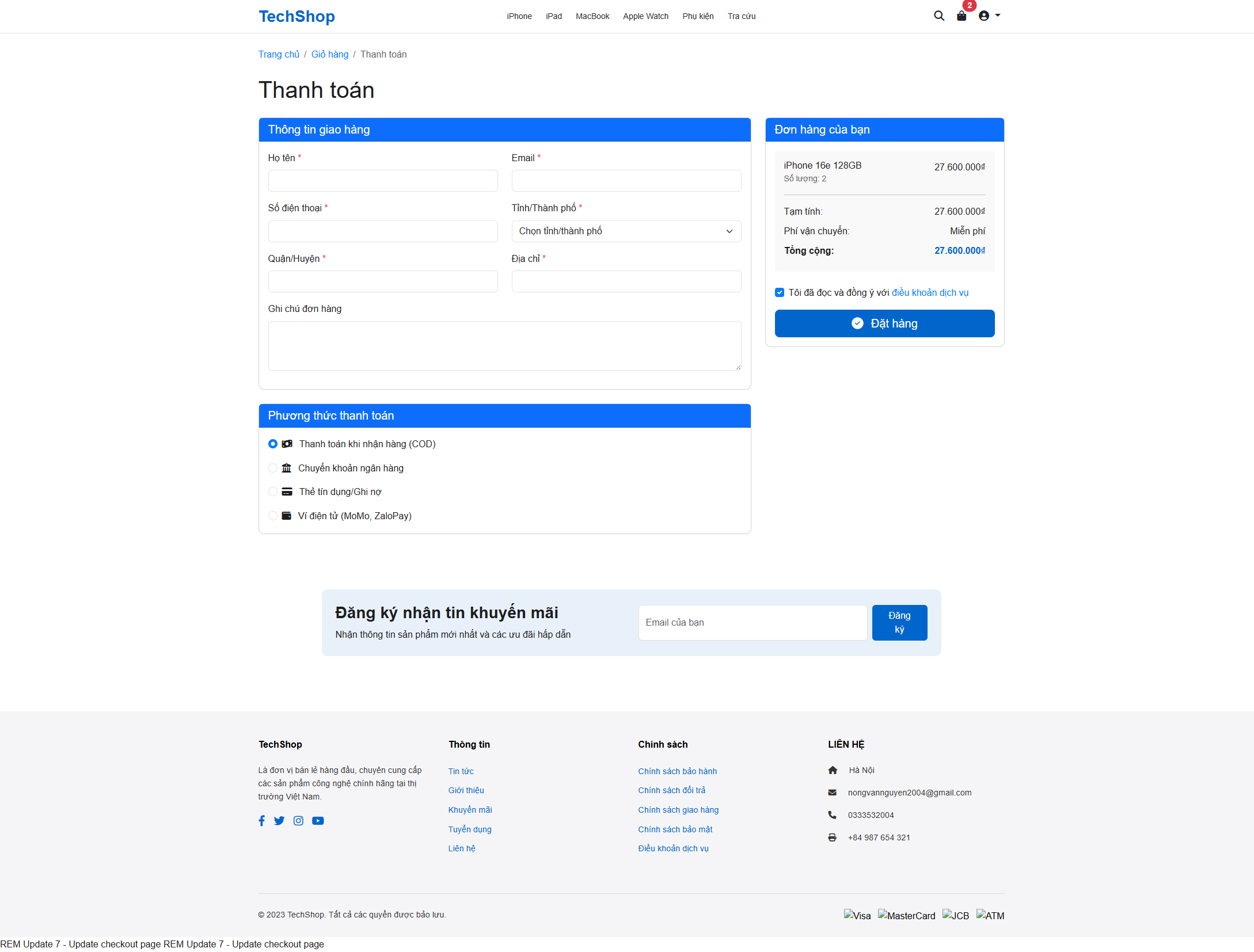
Task: Click the TechShop logo in header
Action: pyautogui.click(x=297, y=16)
